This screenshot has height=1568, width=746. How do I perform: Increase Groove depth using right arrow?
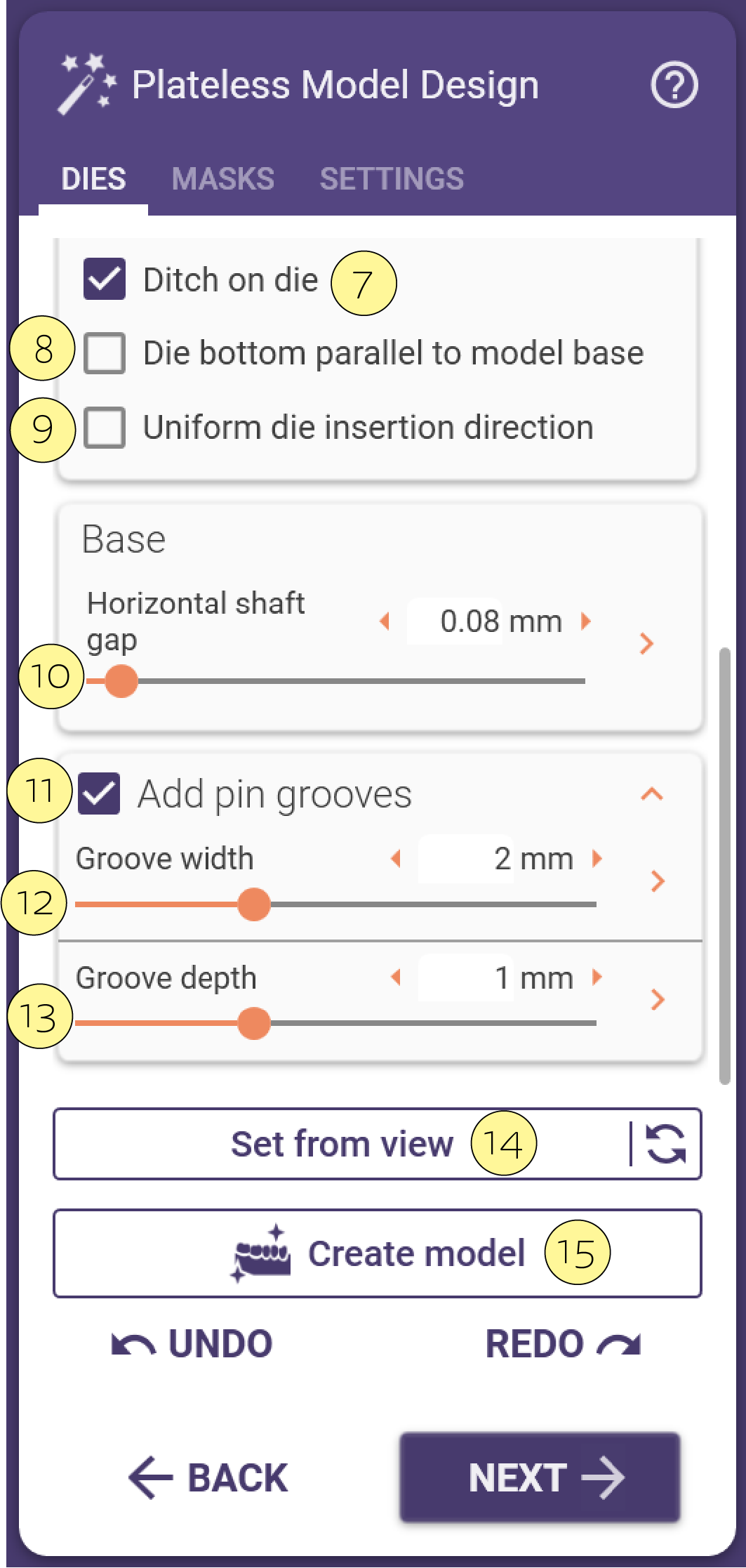[597, 977]
